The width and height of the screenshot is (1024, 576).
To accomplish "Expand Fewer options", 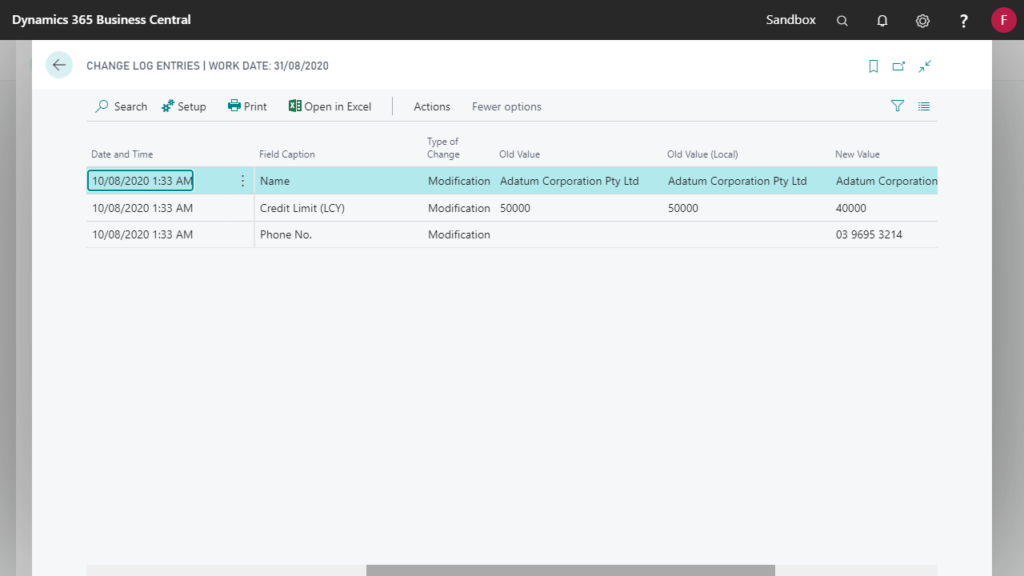I will coord(505,106).
